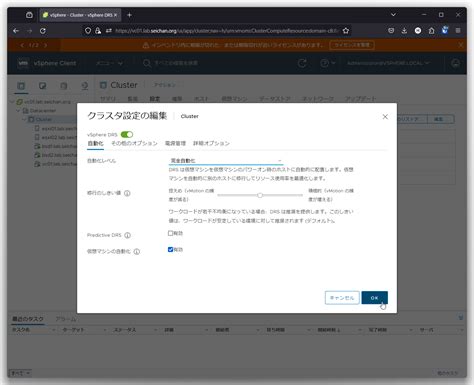
Task: Toggle the vSphere DRS switch
Action: click(127, 134)
